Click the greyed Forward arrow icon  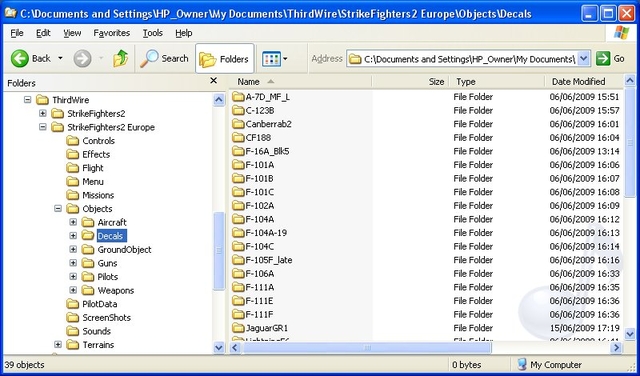click(82, 59)
